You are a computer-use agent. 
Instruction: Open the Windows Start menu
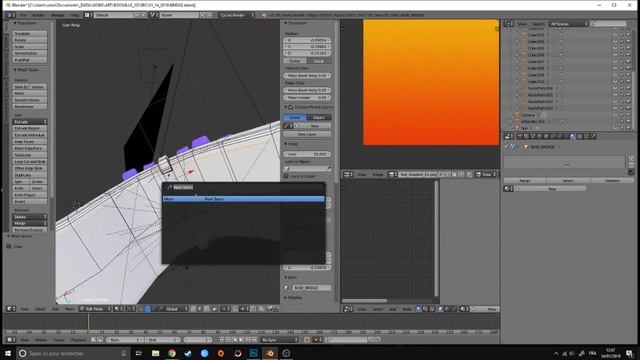[x=8, y=353]
